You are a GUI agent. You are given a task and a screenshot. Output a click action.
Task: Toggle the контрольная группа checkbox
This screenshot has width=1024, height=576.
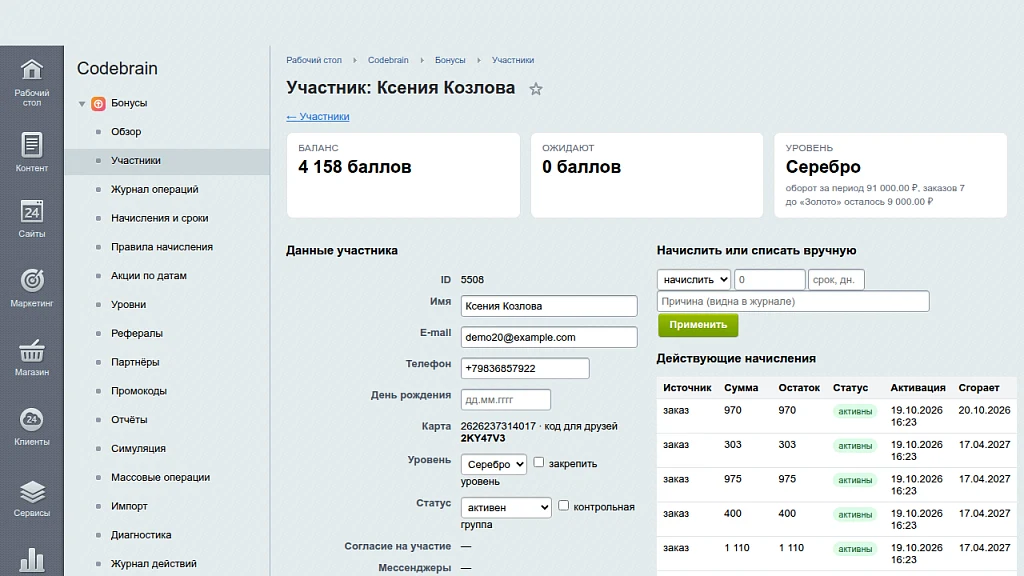coord(563,505)
